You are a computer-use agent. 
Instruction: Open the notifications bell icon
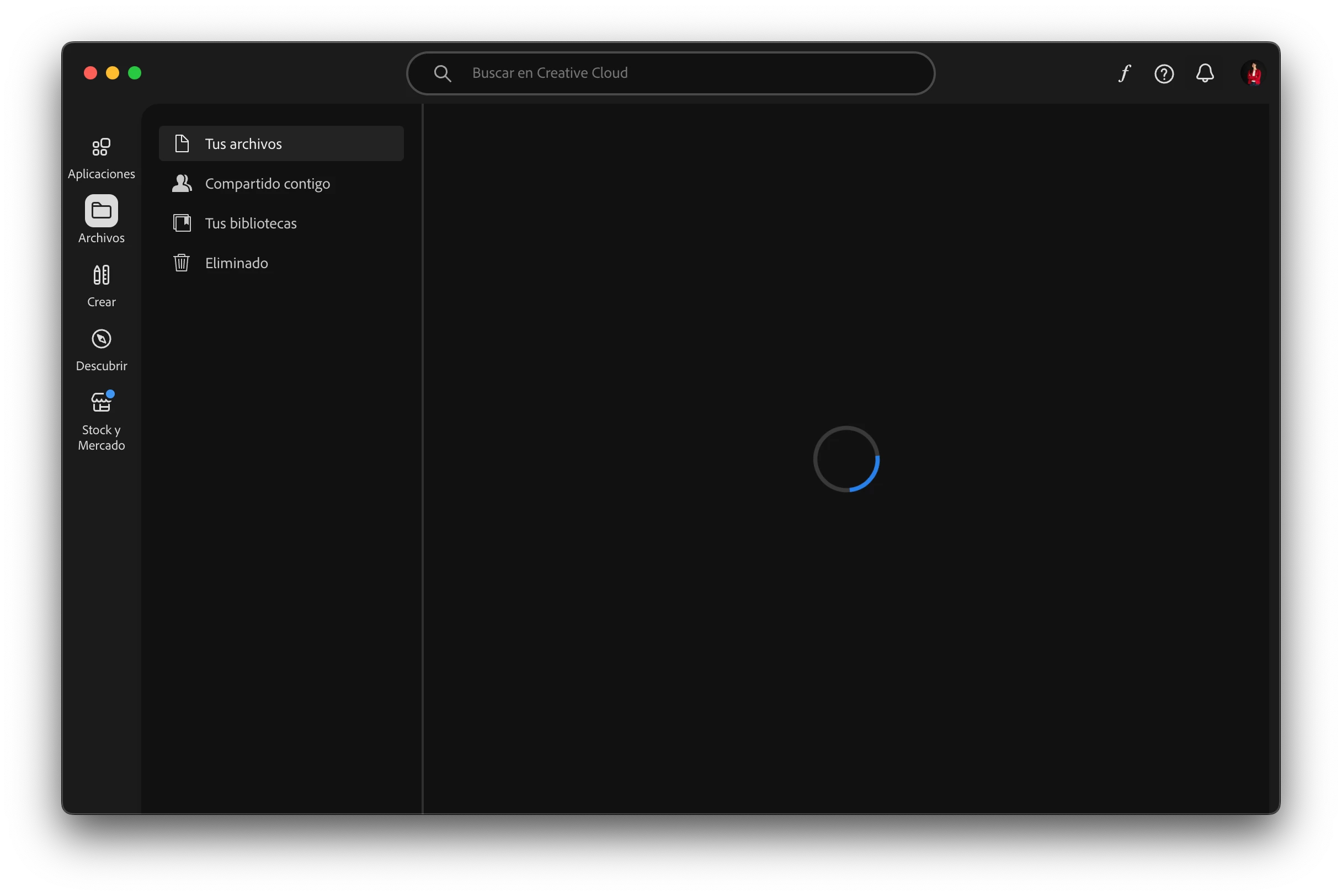(1205, 73)
